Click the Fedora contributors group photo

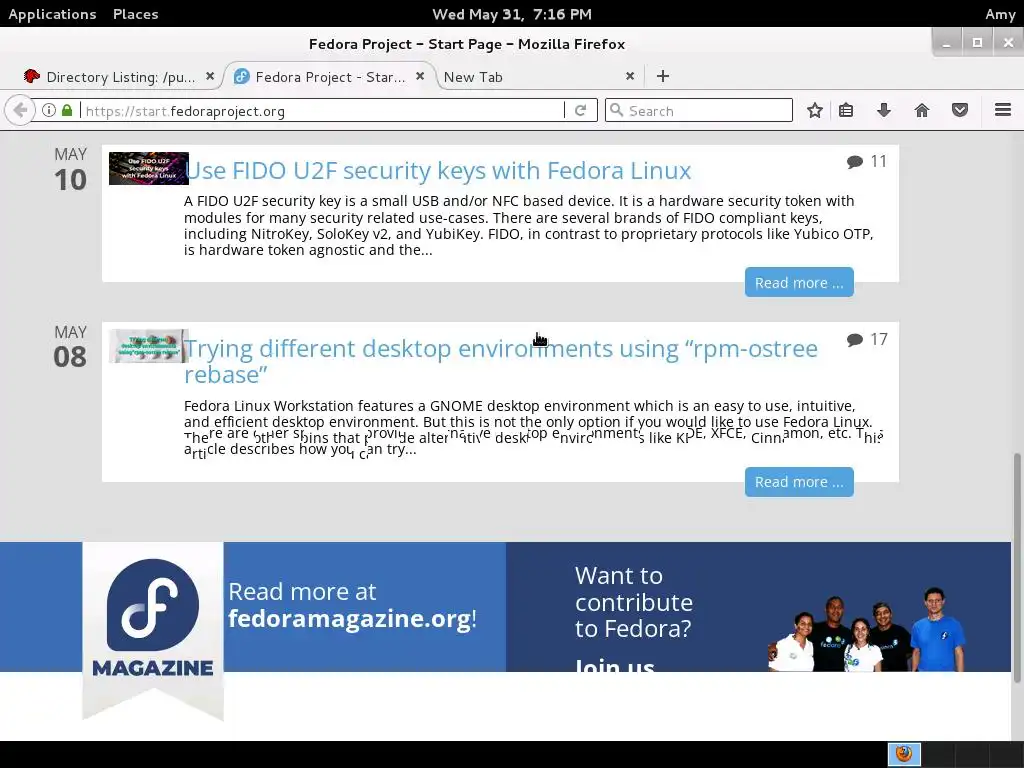pos(867,629)
